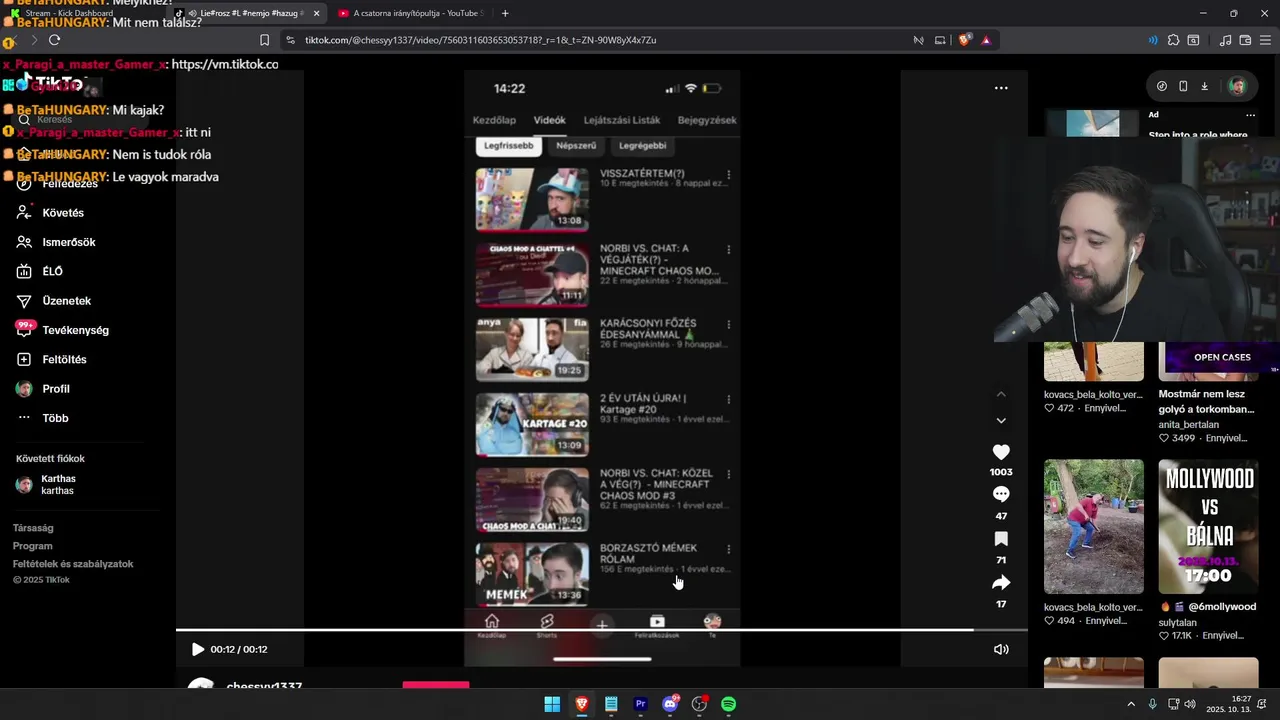
Task: Play the TikTok video
Action: click(197, 649)
